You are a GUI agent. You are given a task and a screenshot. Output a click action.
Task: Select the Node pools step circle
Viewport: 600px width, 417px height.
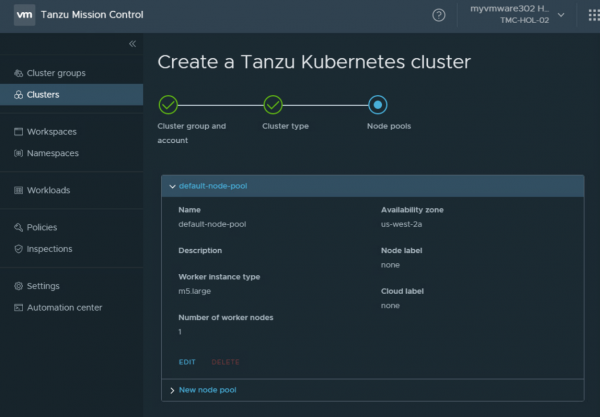(377, 105)
